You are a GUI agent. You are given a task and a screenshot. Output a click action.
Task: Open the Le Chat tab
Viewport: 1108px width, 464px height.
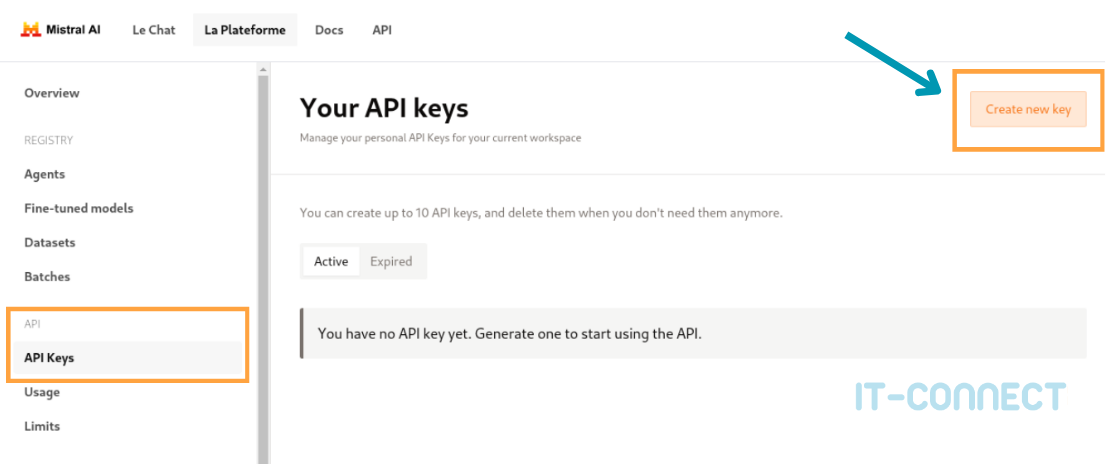pos(153,30)
